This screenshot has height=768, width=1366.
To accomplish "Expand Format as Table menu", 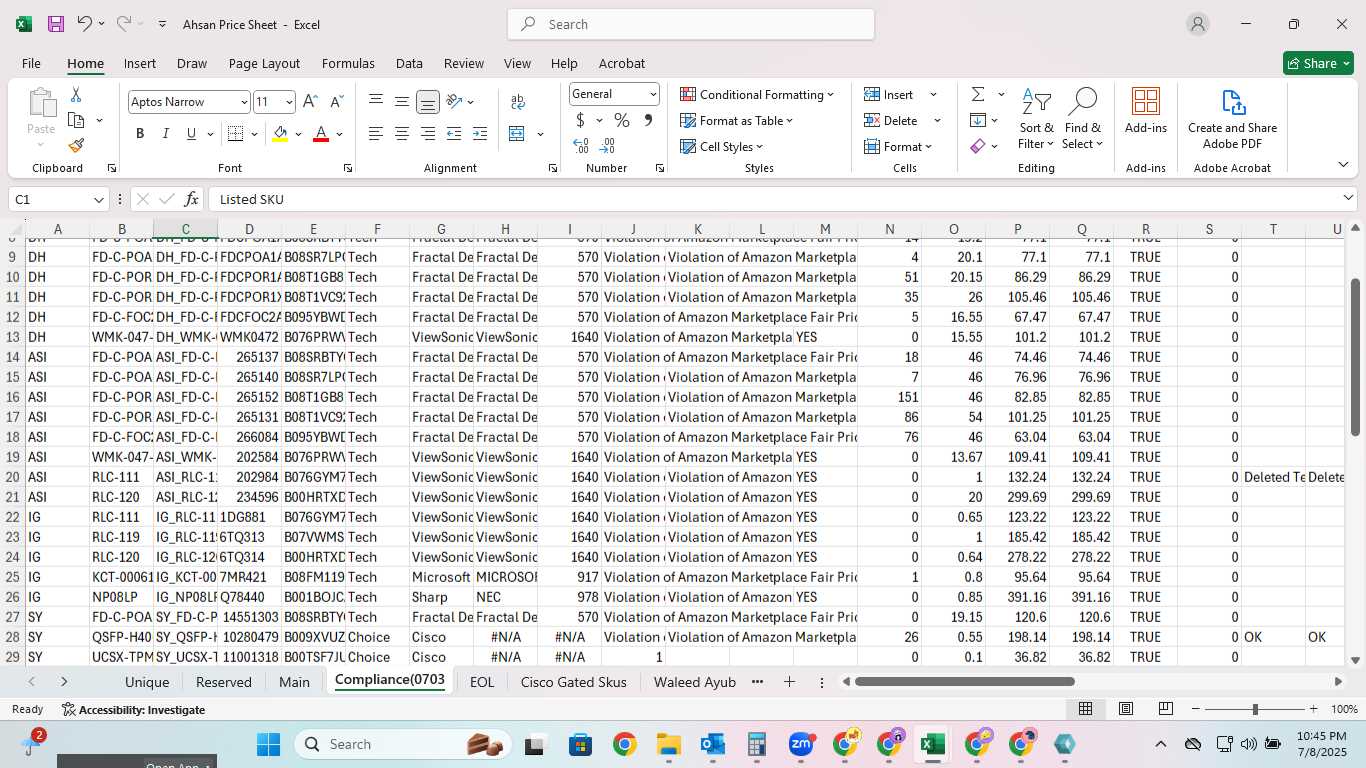I will click(737, 120).
